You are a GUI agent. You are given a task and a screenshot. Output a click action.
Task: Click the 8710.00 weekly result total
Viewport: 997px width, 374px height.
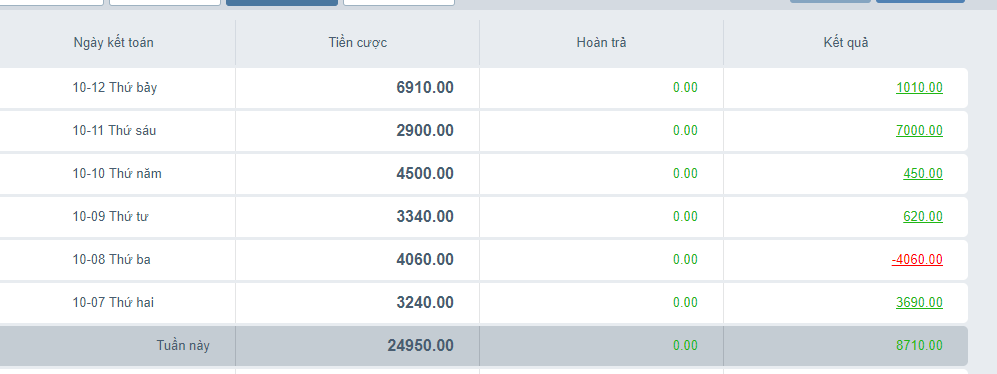point(919,345)
